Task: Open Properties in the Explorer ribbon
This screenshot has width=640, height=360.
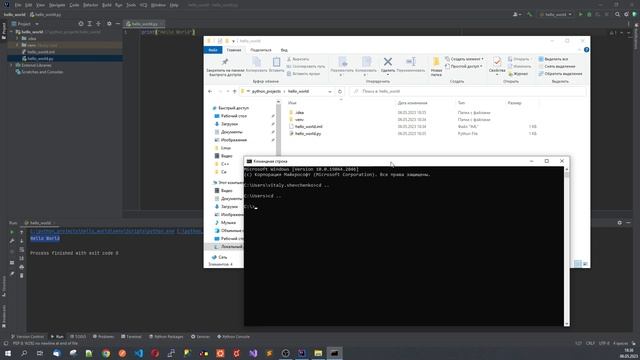Action: click(497, 62)
